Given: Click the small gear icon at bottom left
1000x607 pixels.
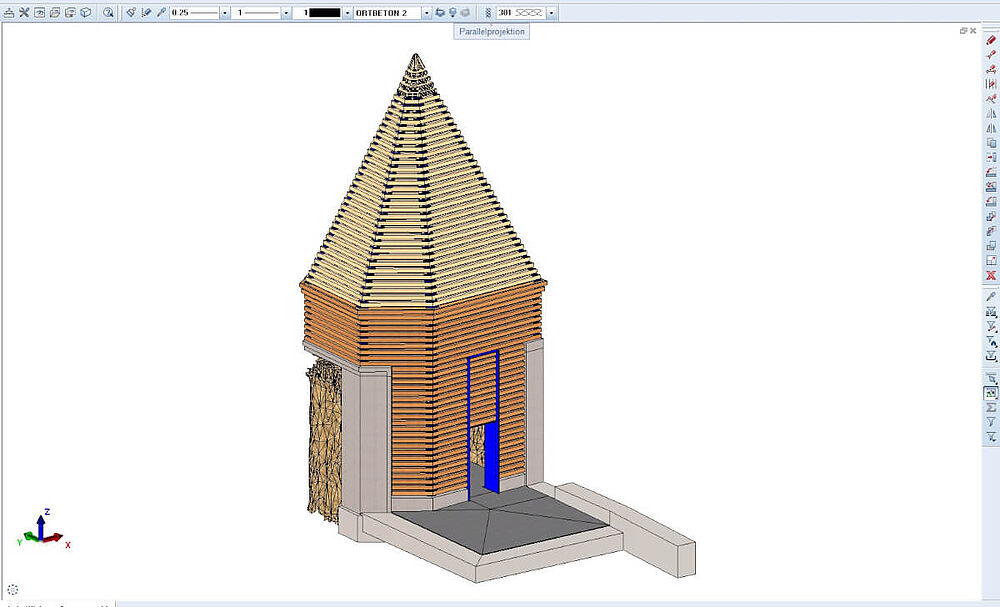Looking at the screenshot, I should pos(13,590).
